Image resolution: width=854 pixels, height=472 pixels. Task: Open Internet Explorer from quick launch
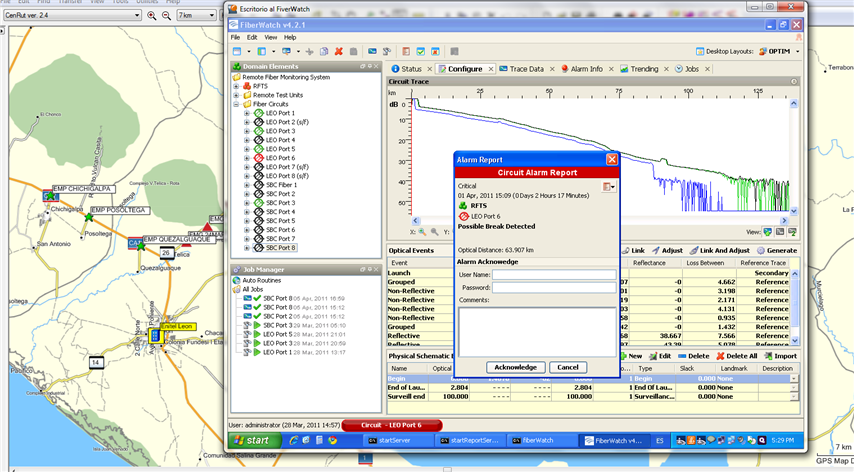pos(294,440)
